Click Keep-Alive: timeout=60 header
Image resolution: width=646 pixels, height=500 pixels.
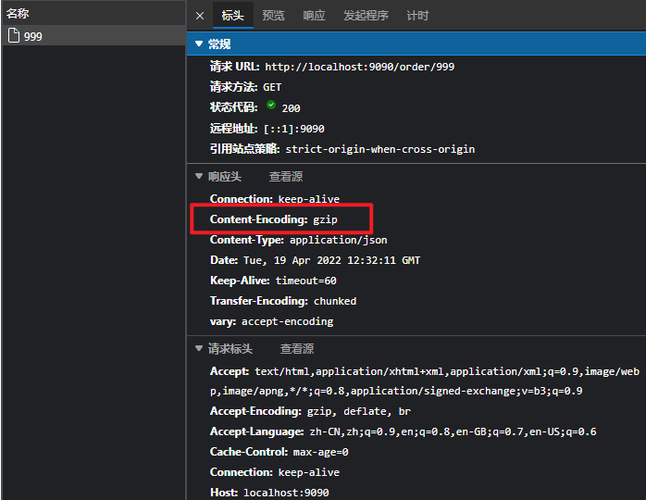coord(273,280)
